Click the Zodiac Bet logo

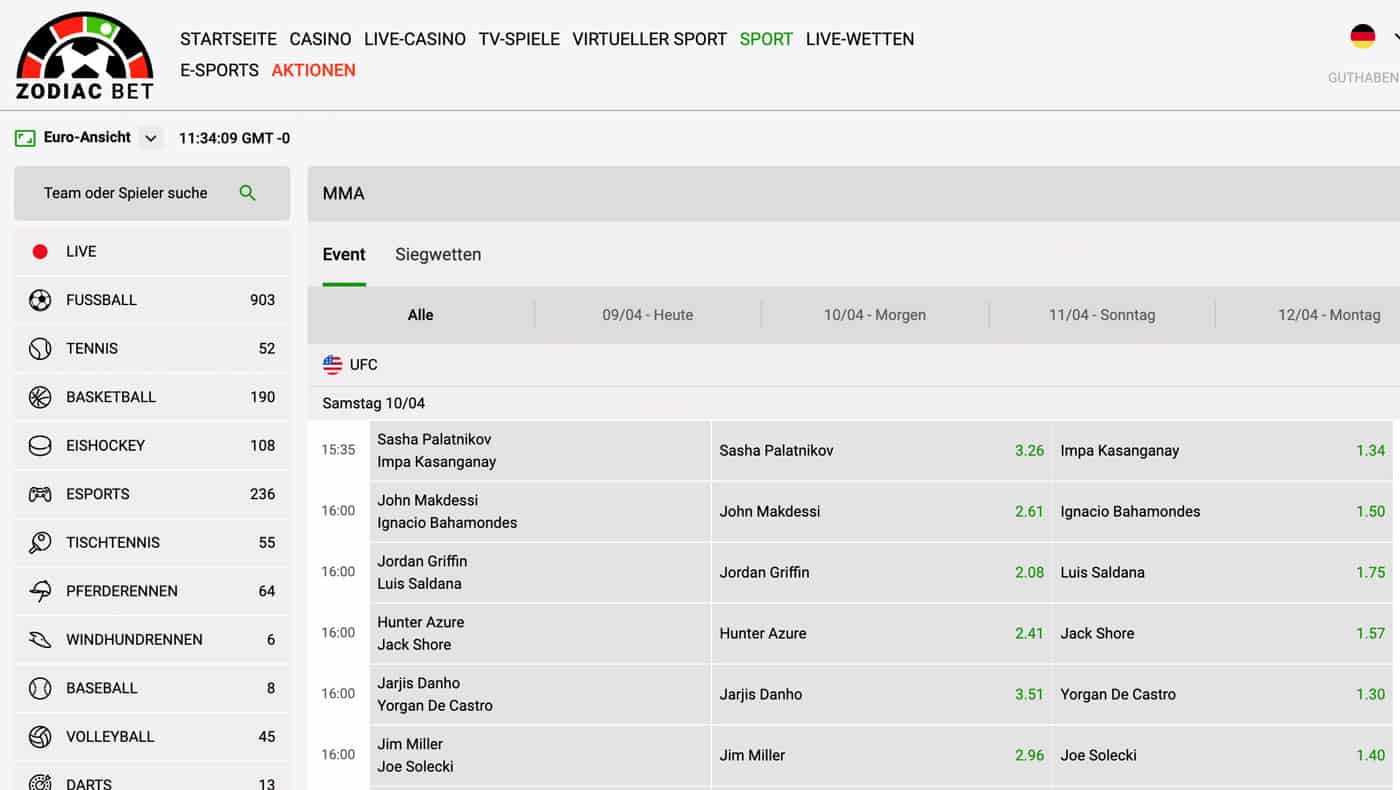pyautogui.click(x=85, y=55)
